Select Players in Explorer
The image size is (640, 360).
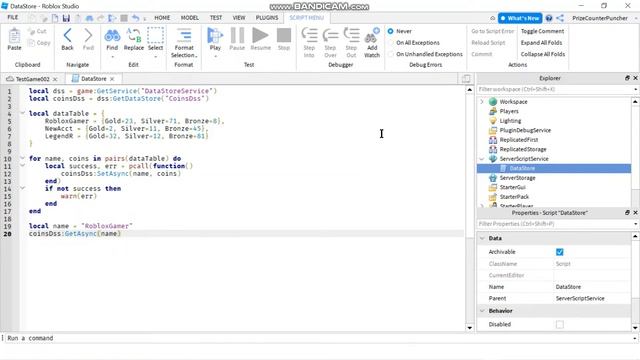509,111
